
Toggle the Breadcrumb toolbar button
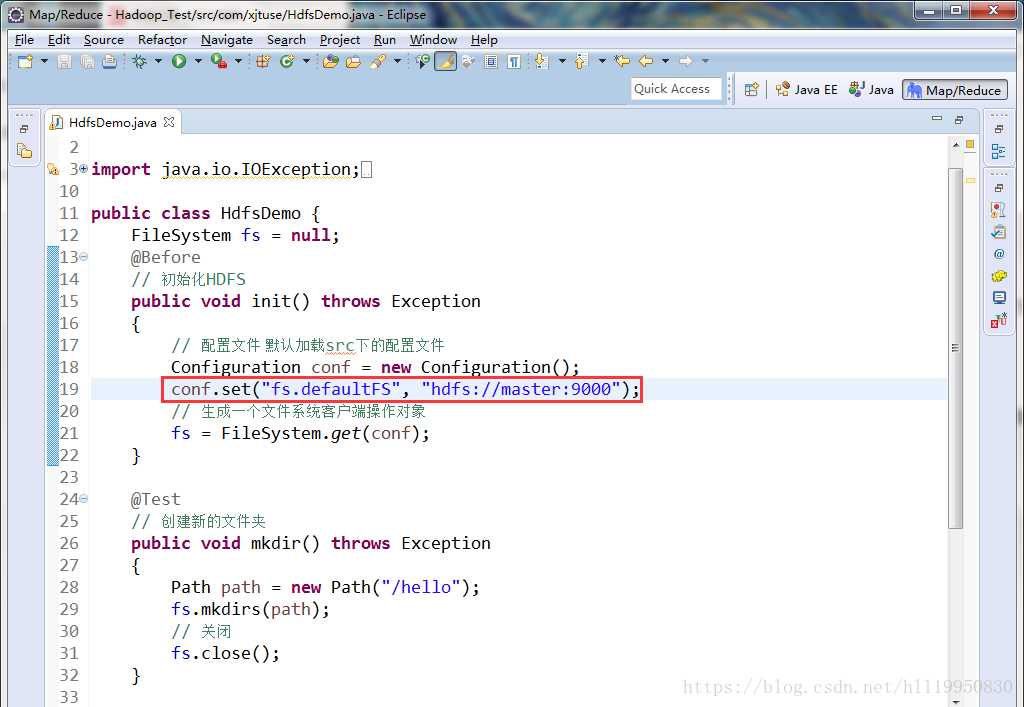coord(423,61)
